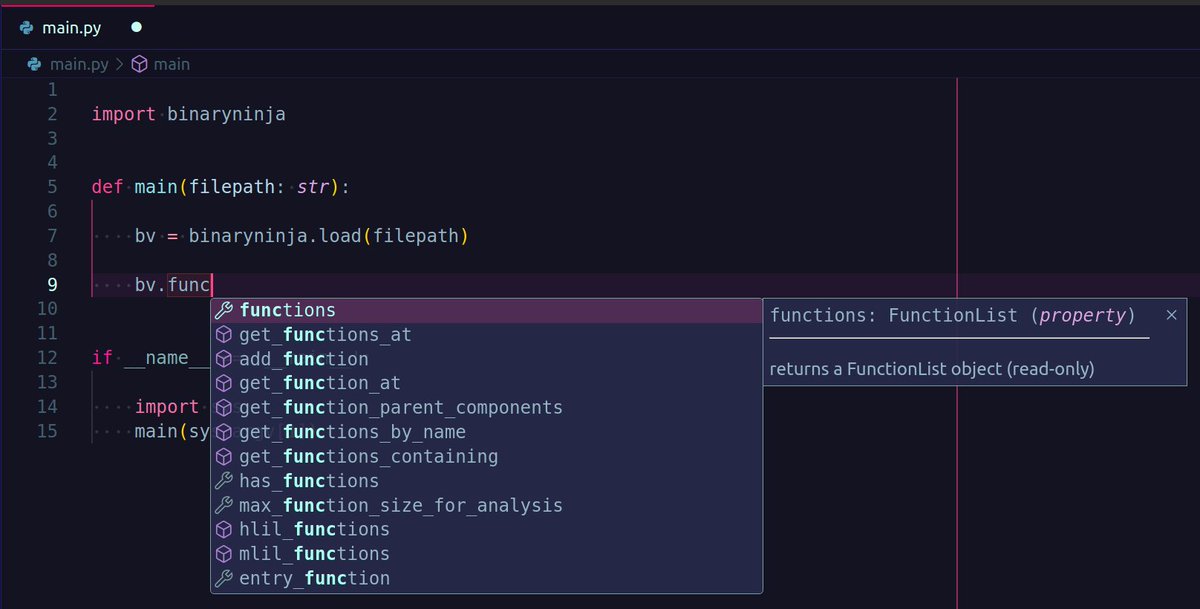Click the cube icon beside main breadcrumb
1200x609 pixels.
coord(140,64)
